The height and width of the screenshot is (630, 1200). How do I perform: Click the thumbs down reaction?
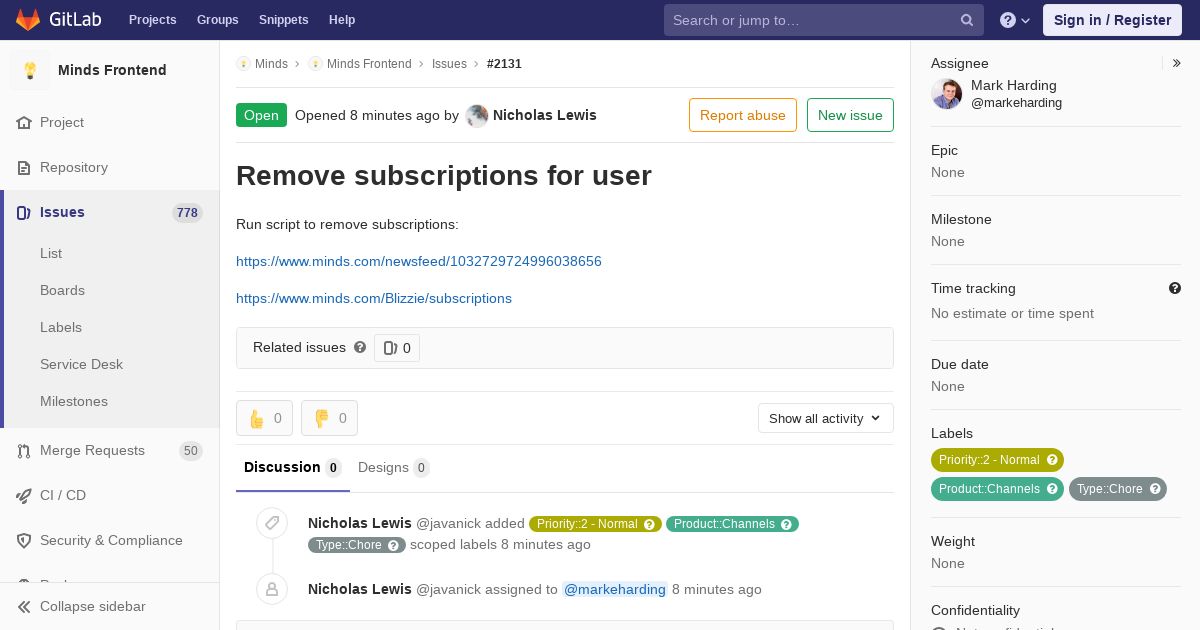click(329, 418)
